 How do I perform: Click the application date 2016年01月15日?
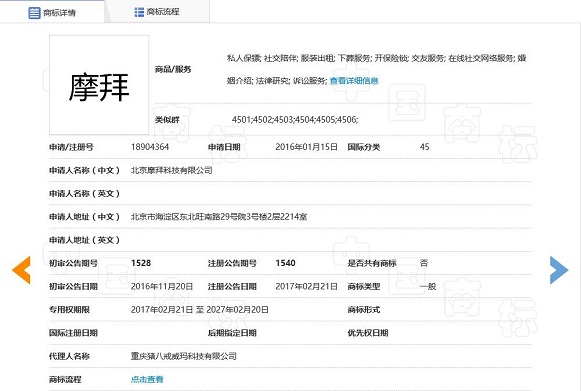pyautogui.click(x=306, y=147)
